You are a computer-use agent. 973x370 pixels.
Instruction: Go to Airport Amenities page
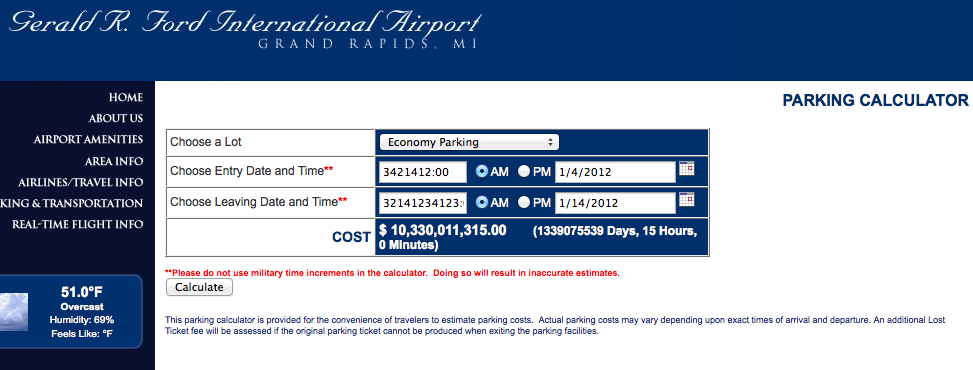click(x=88, y=140)
